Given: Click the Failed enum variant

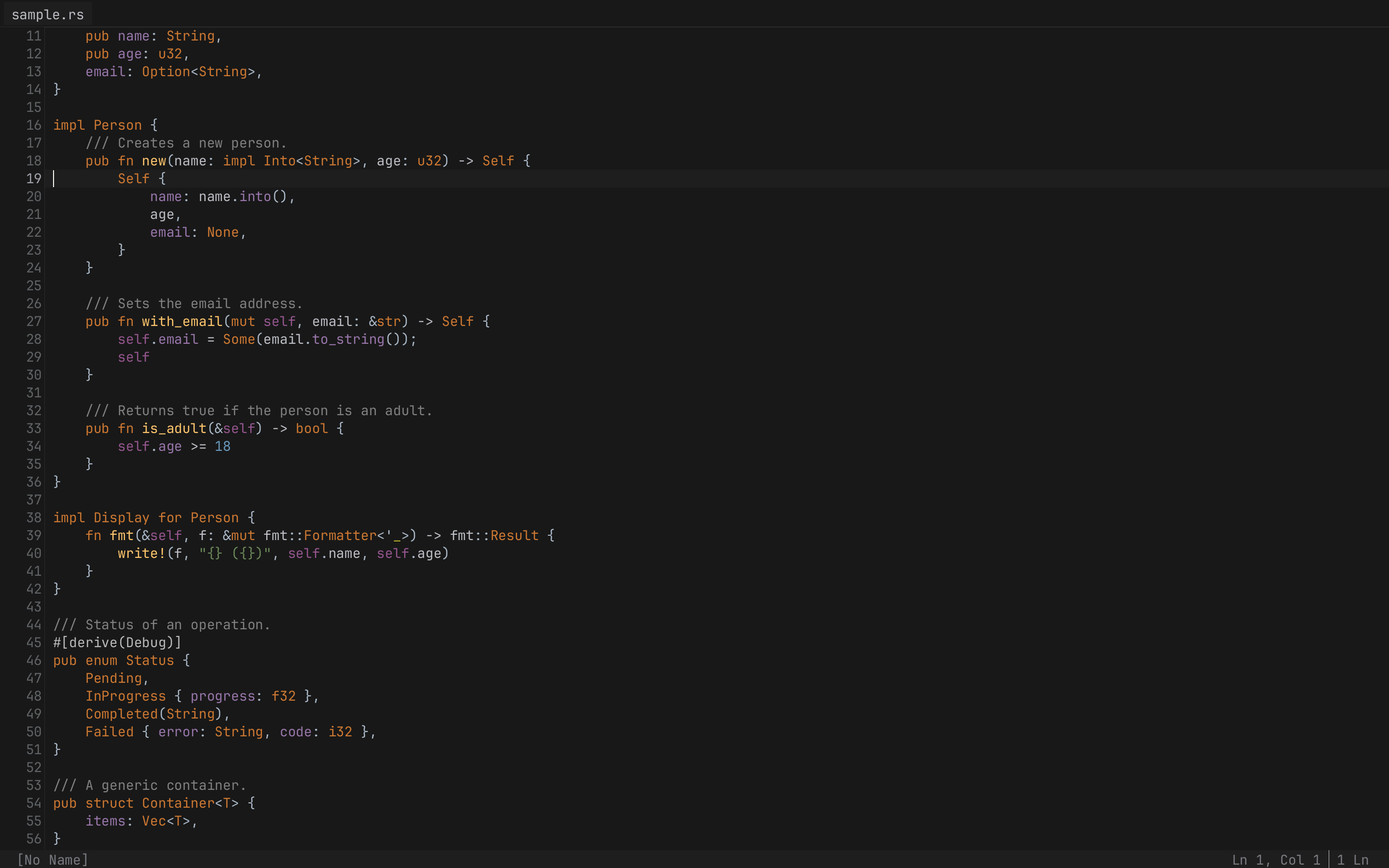Looking at the screenshot, I should coord(109,732).
